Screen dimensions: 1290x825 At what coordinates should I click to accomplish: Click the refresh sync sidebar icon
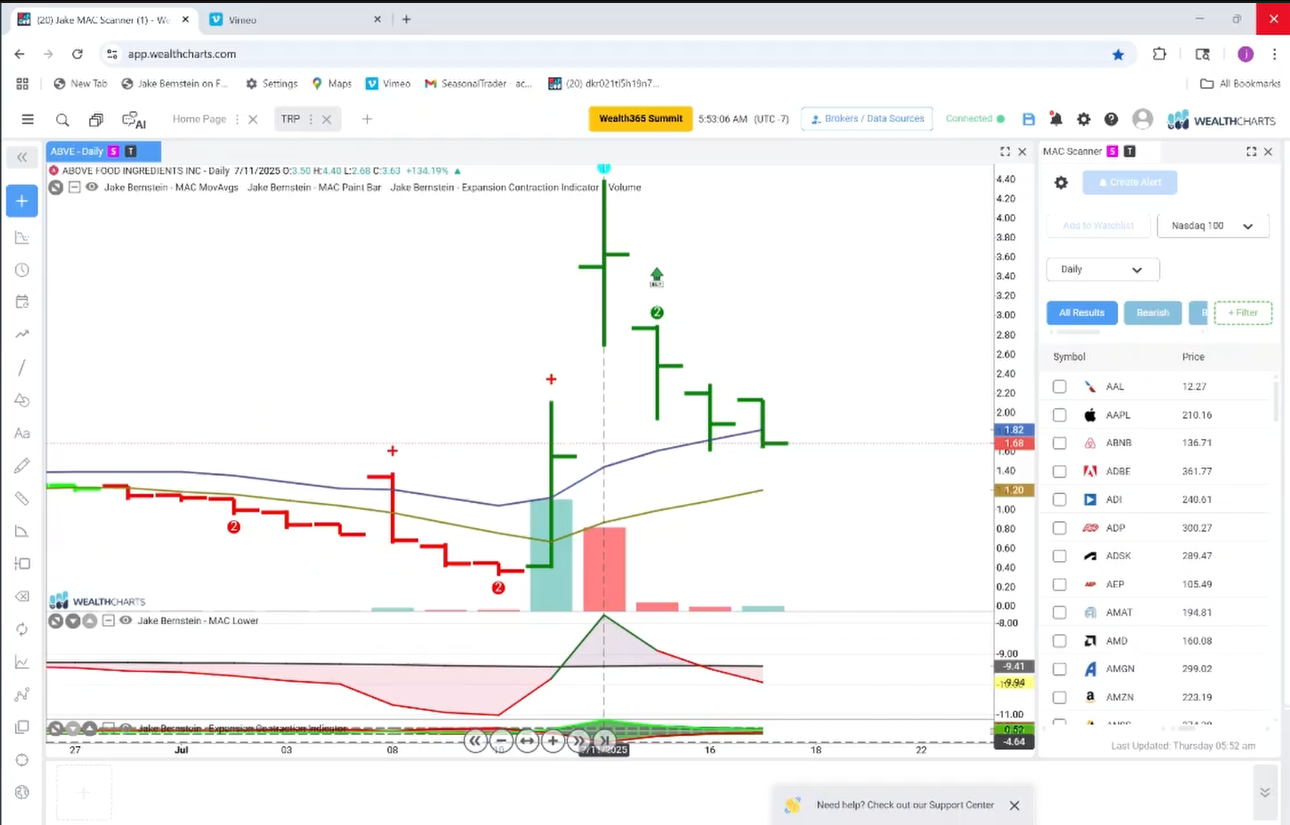22,629
